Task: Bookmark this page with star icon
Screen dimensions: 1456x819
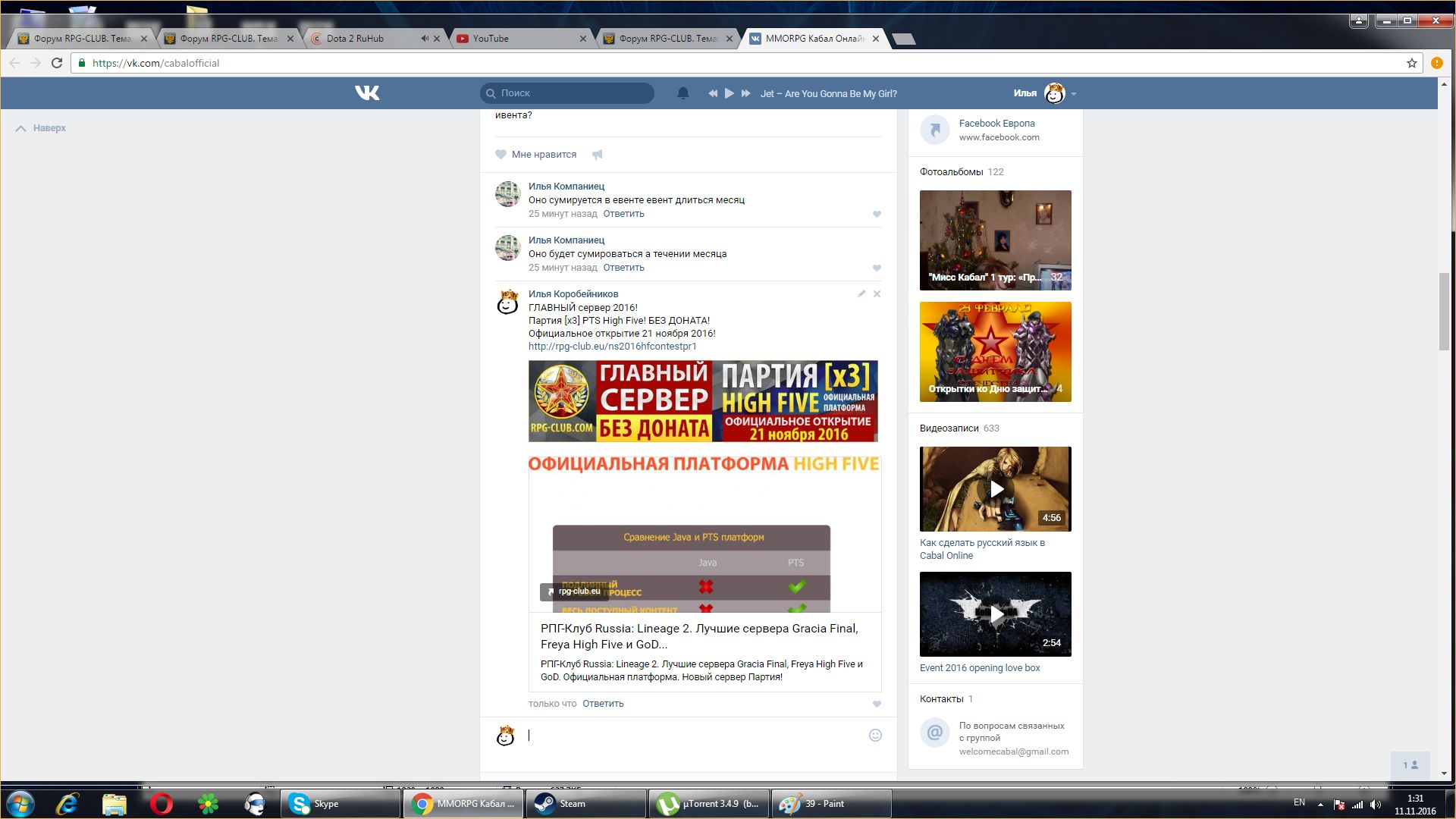Action: coord(1411,63)
